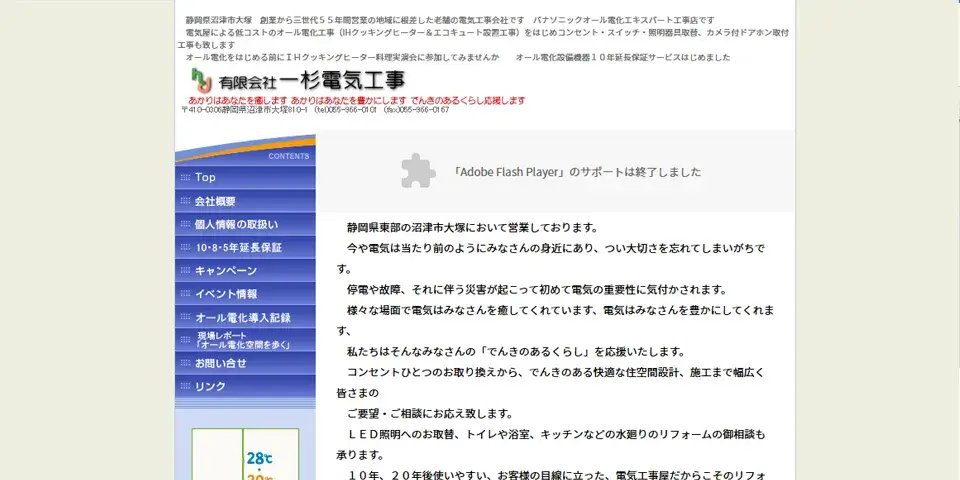Open 現場レポート オール電化空間を歩く page
The height and width of the screenshot is (480, 960).
246,340
